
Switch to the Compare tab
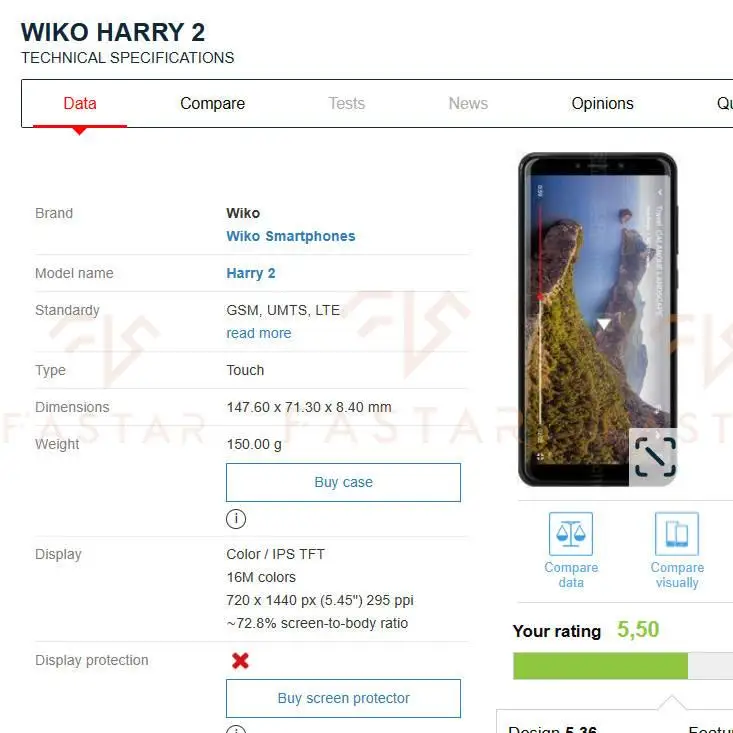click(213, 103)
